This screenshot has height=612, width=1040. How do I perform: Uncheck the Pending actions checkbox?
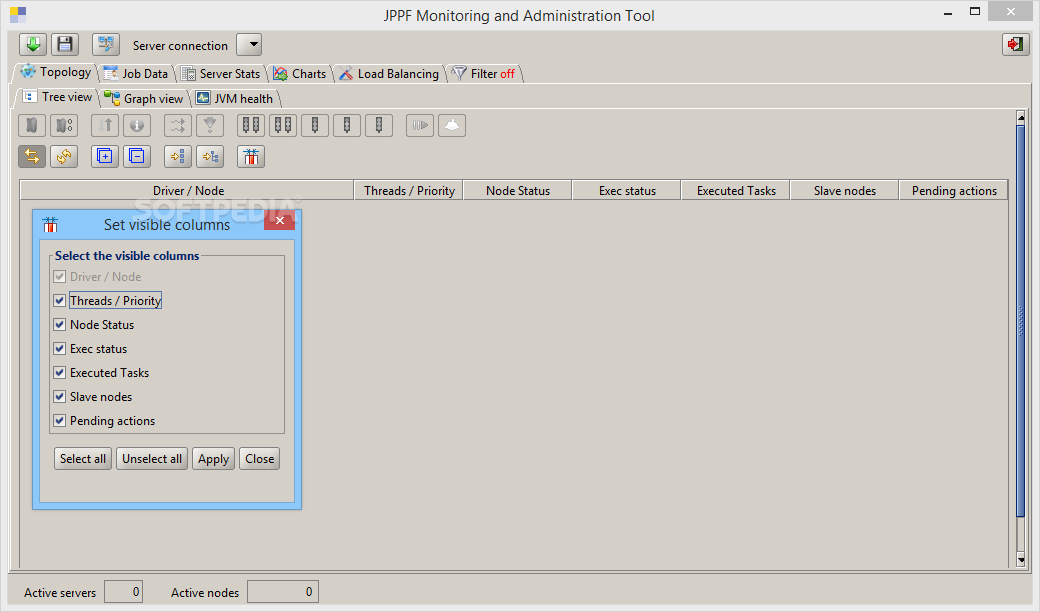60,420
